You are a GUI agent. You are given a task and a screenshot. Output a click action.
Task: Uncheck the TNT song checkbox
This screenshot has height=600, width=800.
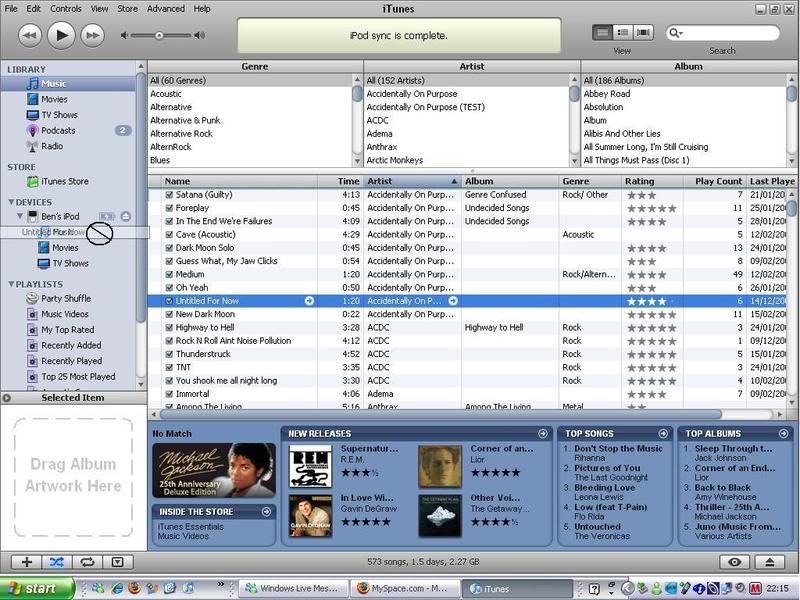pos(169,367)
